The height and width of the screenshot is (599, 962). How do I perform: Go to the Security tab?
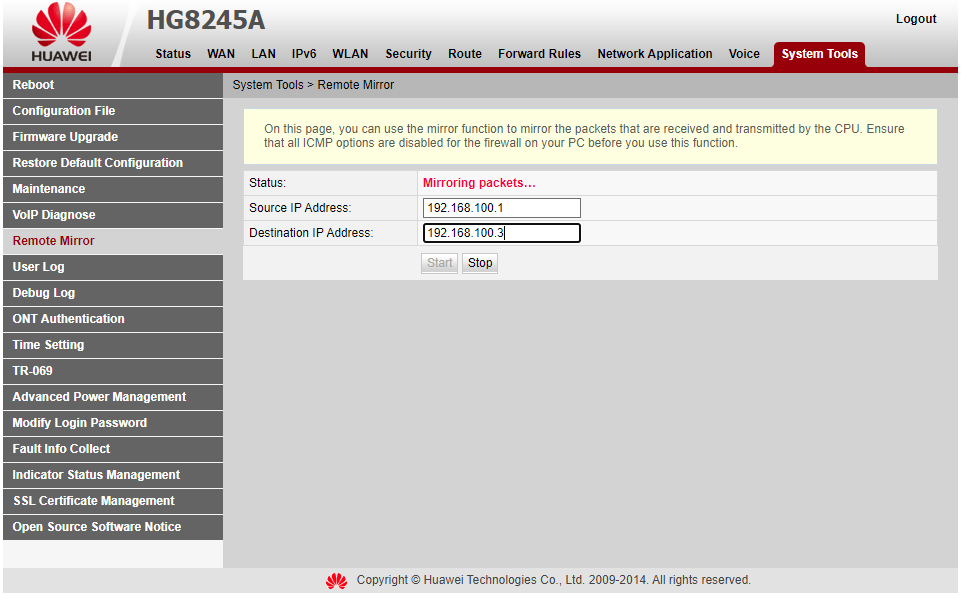[409, 54]
